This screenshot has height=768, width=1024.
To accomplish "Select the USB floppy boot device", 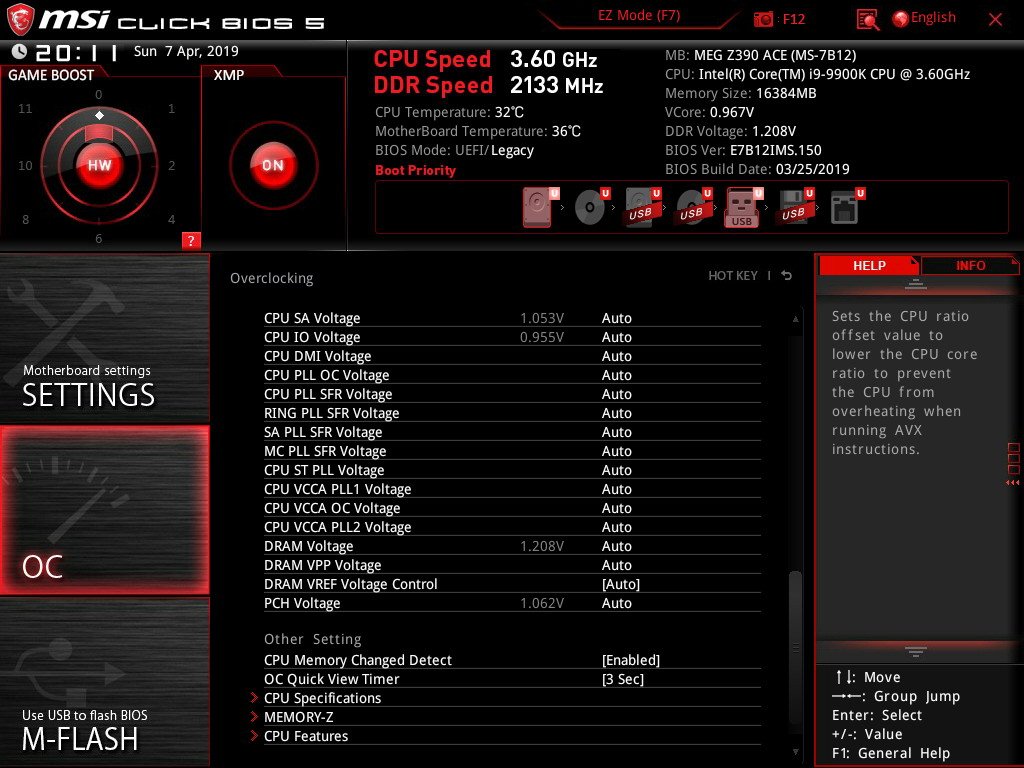I will pyautogui.click(x=795, y=207).
